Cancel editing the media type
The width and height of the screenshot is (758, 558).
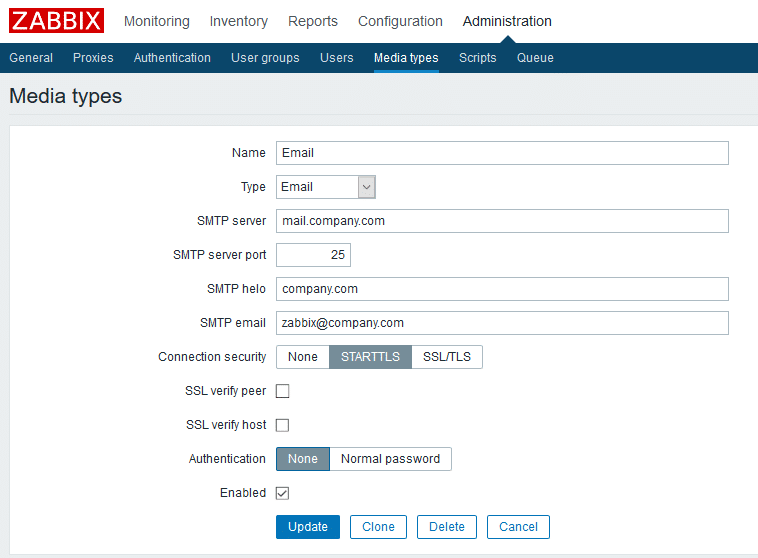(x=518, y=527)
